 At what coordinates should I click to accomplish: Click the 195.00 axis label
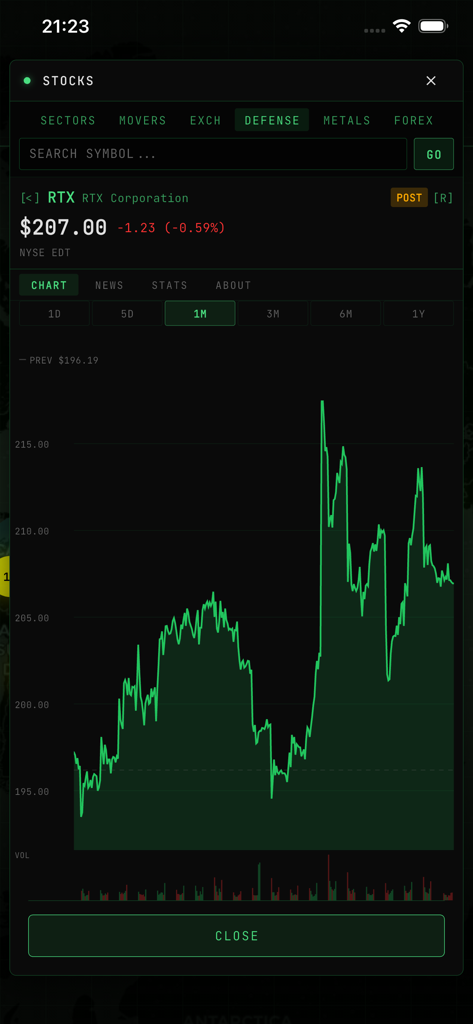[x=32, y=792]
